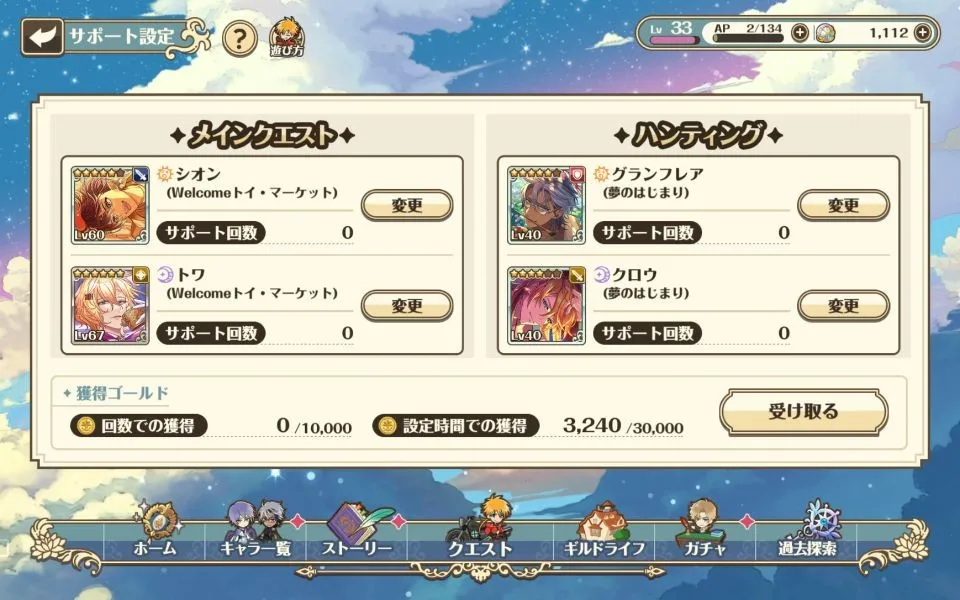Viewport: 960px width, 600px height.
Task: Click 変更 next to クロウ
Action: 843,306
